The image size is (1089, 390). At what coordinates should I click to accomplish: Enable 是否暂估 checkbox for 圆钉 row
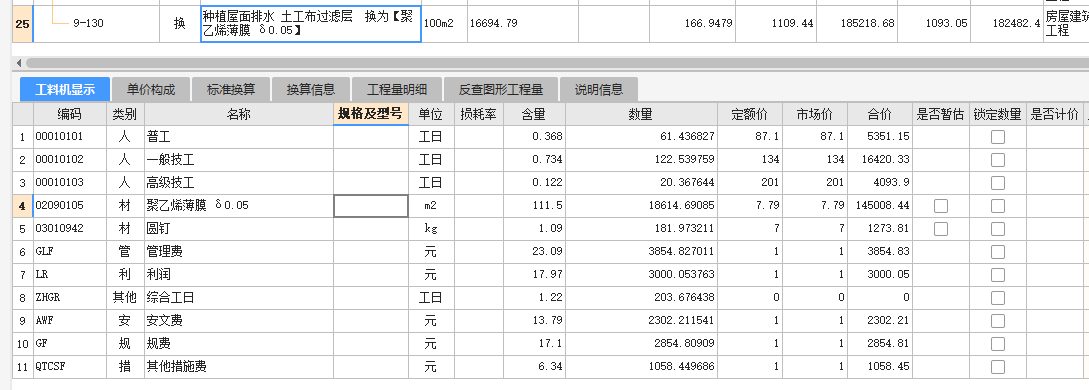pos(940,228)
